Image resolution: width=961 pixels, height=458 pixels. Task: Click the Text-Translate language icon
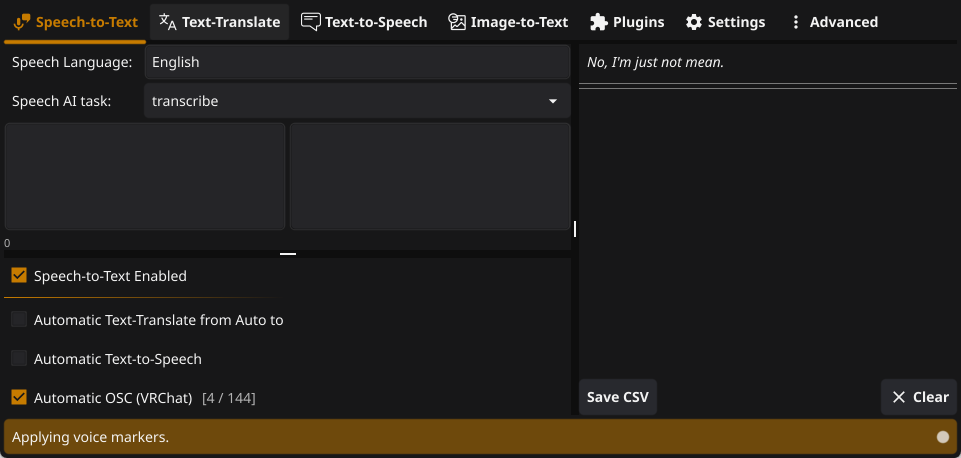(168, 22)
